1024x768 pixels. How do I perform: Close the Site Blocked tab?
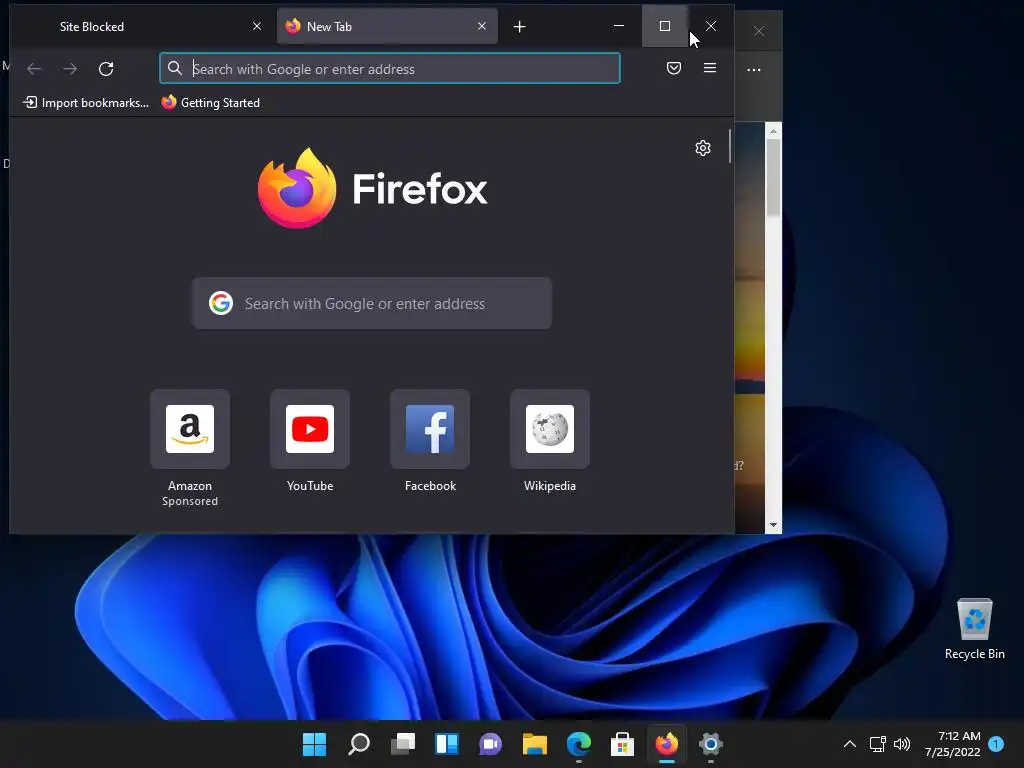(257, 26)
